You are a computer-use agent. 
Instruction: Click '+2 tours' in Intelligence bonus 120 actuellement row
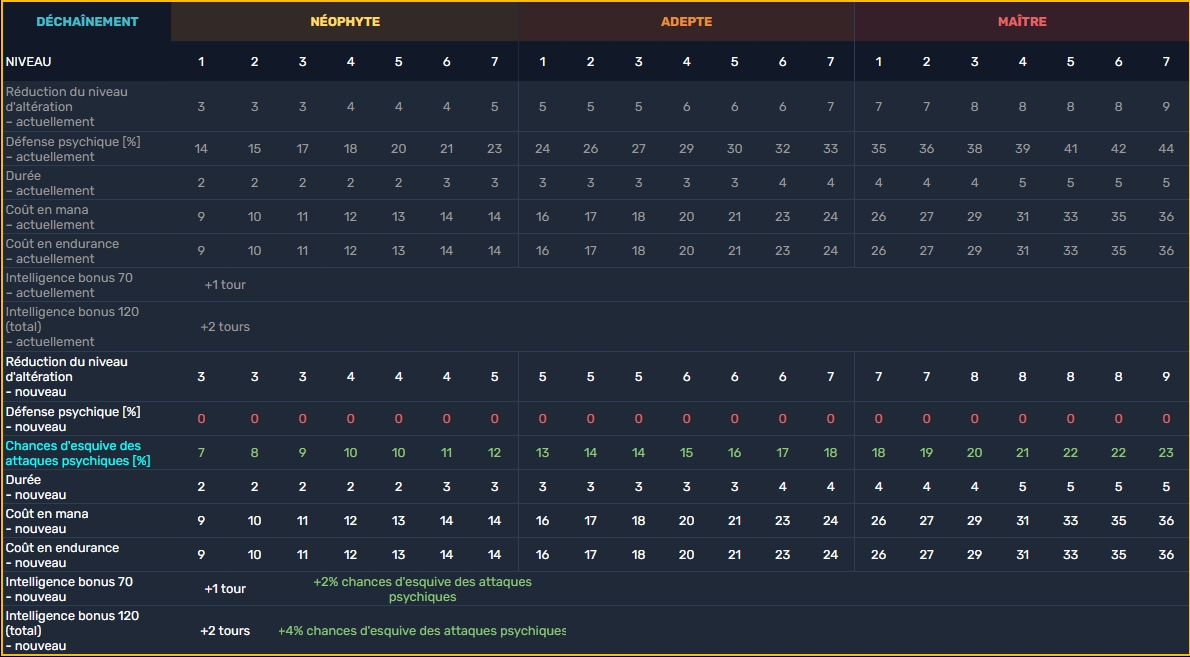pos(225,327)
